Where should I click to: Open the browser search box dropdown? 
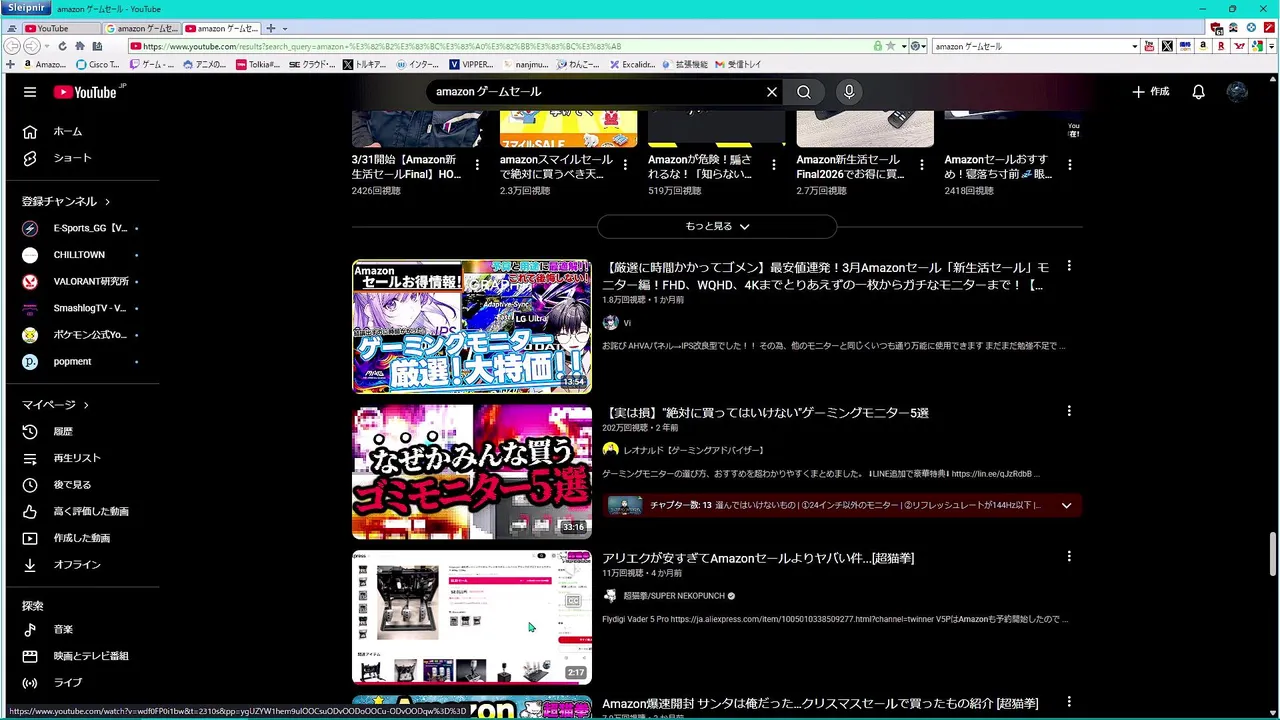click(x=1134, y=46)
